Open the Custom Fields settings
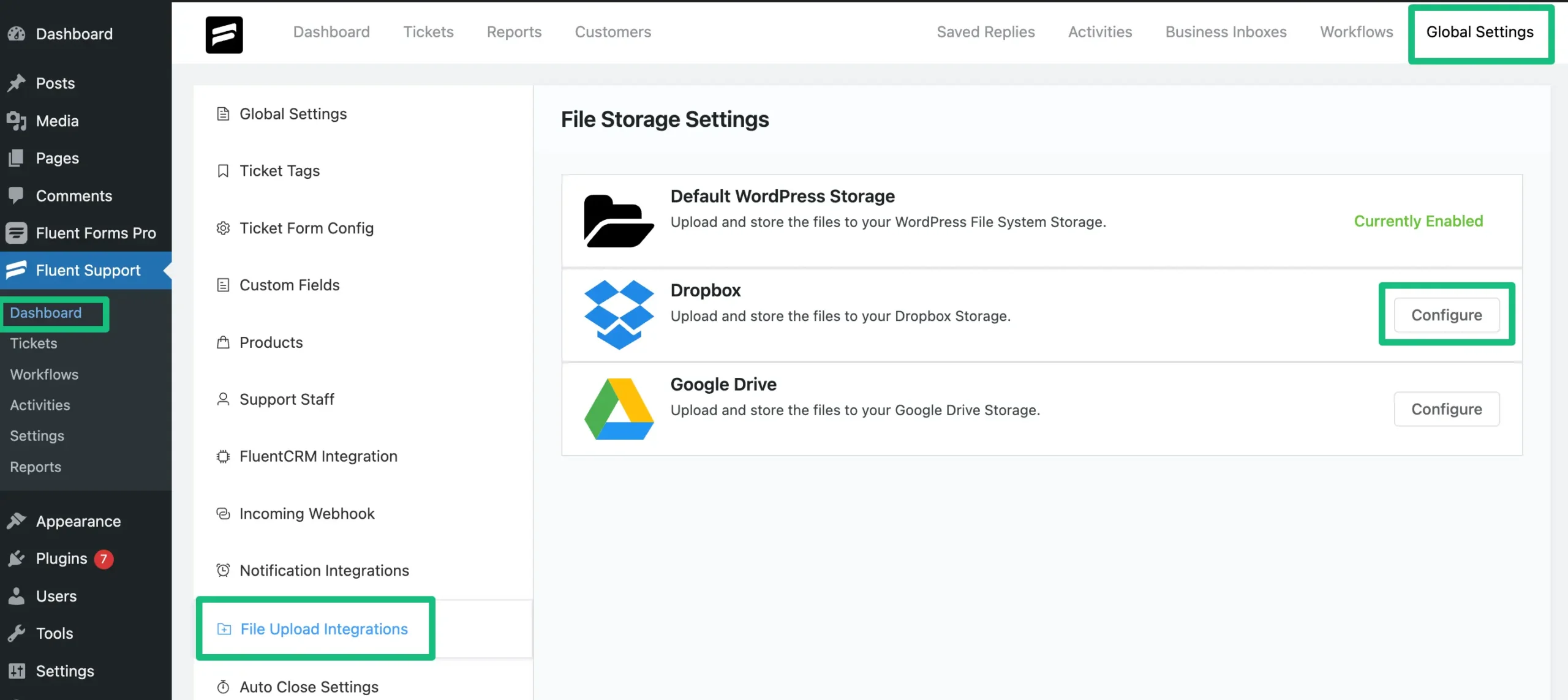 363,285
